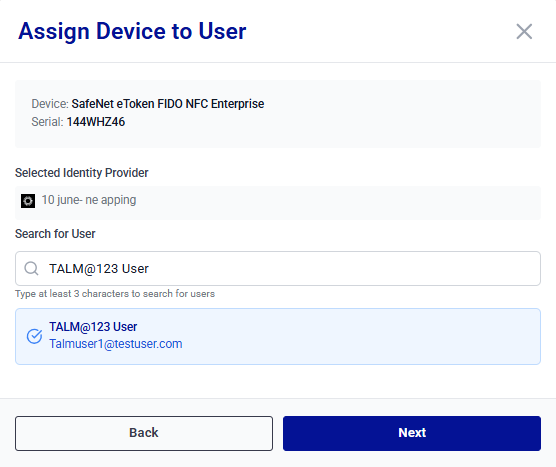Click the Serial label in info panel
This screenshot has width=556, height=467.
(48, 122)
